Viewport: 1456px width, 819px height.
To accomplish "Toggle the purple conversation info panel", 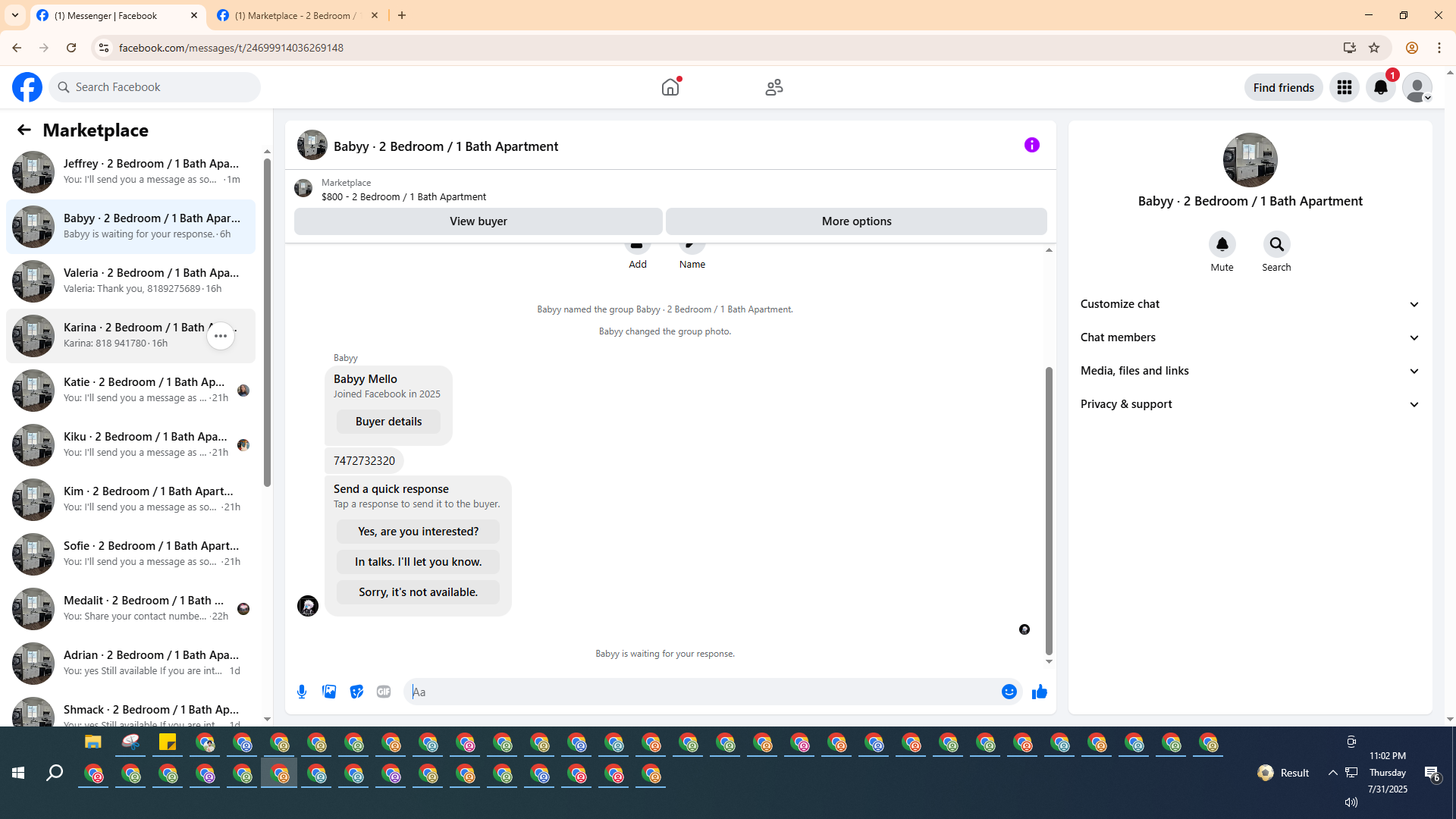I will click(1031, 146).
